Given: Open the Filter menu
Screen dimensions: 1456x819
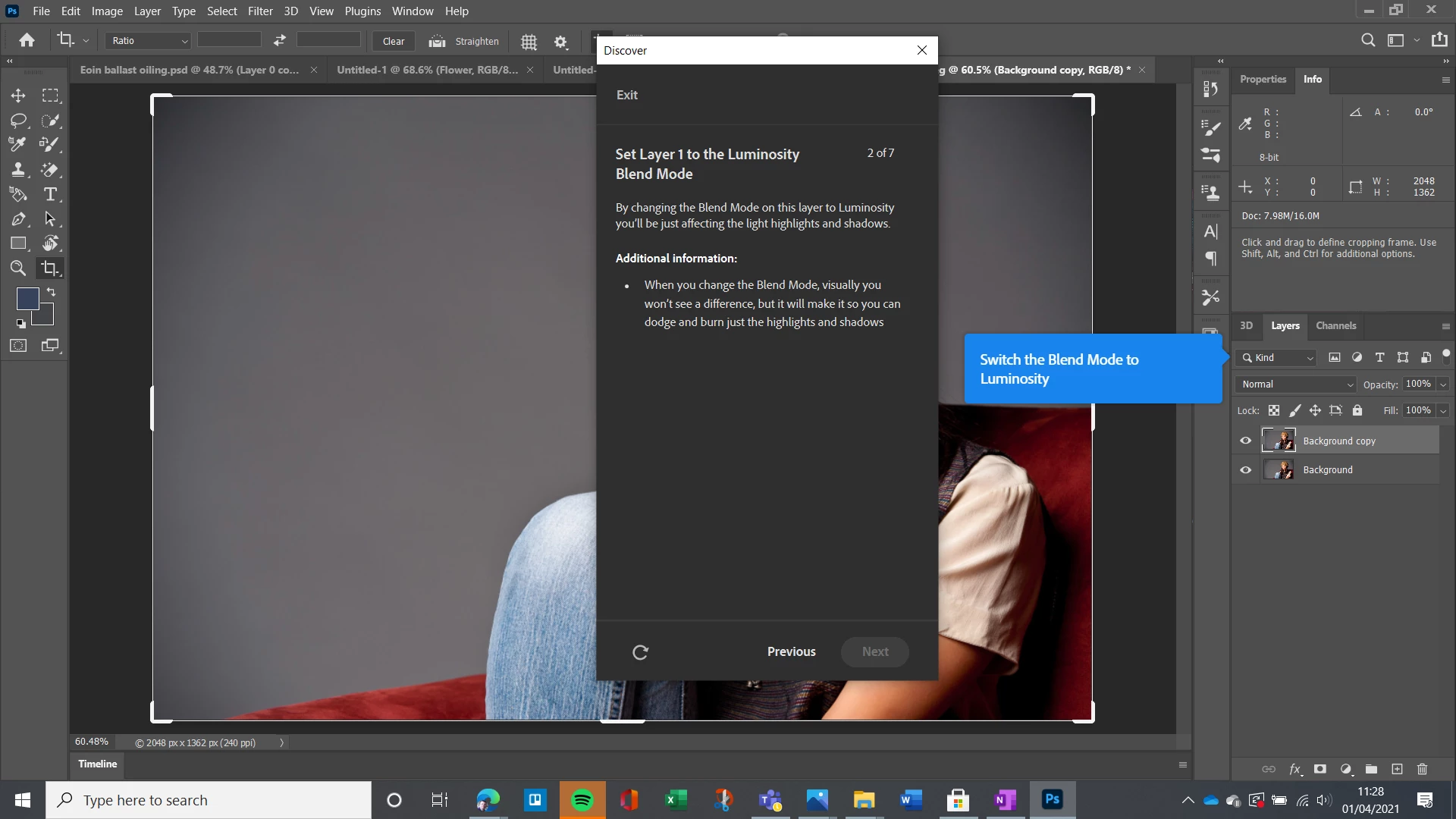Looking at the screenshot, I should [259, 11].
